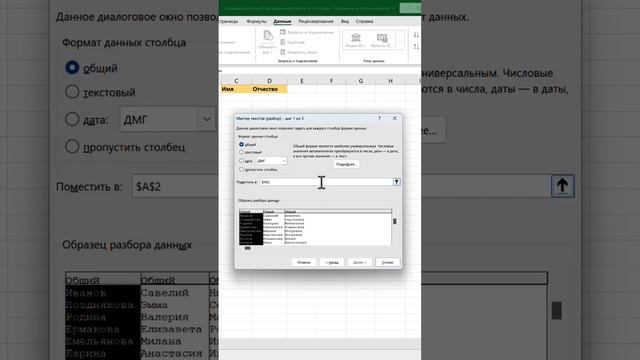Select column header G in the worksheet
Image resolution: width=640 pixels, height=360 pixels.
click(360, 81)
